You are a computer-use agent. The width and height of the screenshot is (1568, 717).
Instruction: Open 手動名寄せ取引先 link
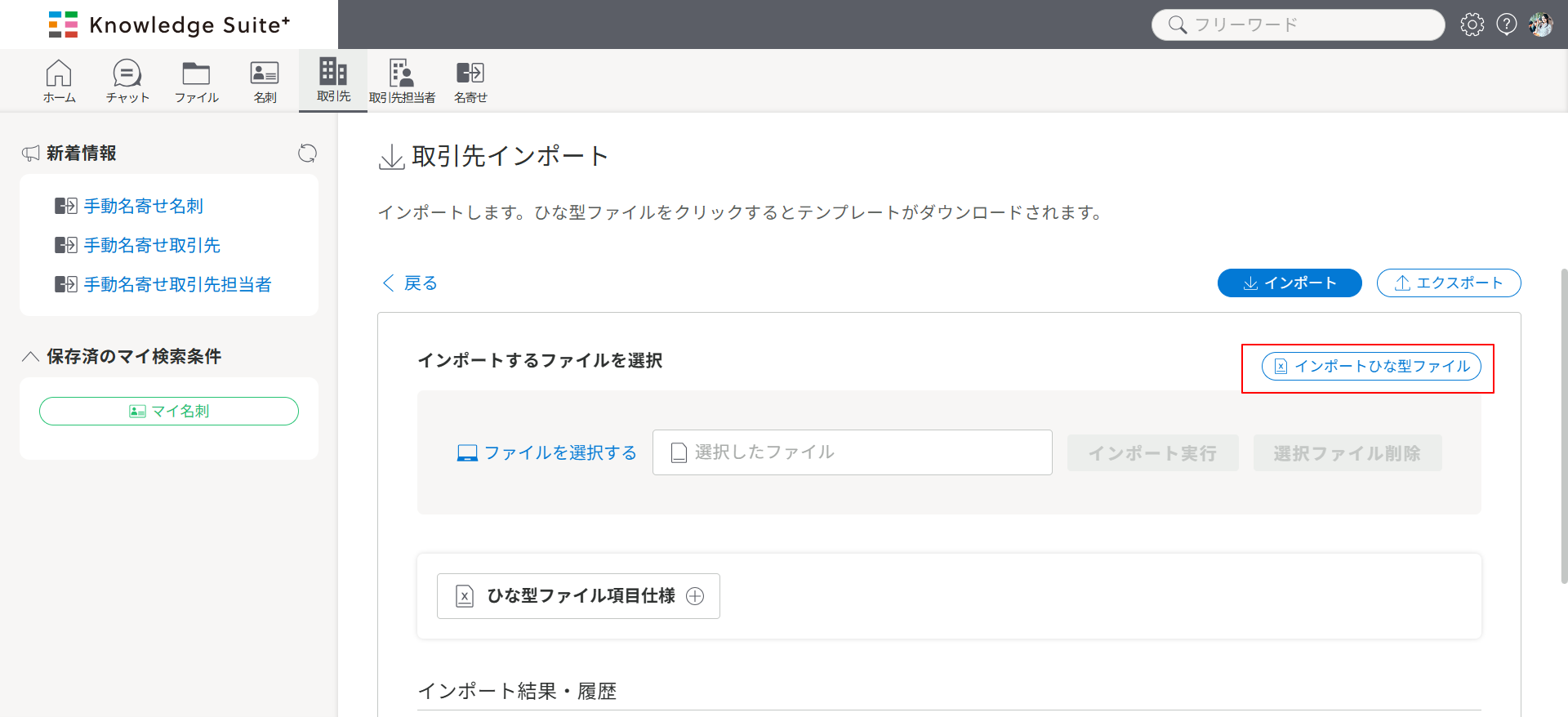pyautogui.click(x=152, y=245)
